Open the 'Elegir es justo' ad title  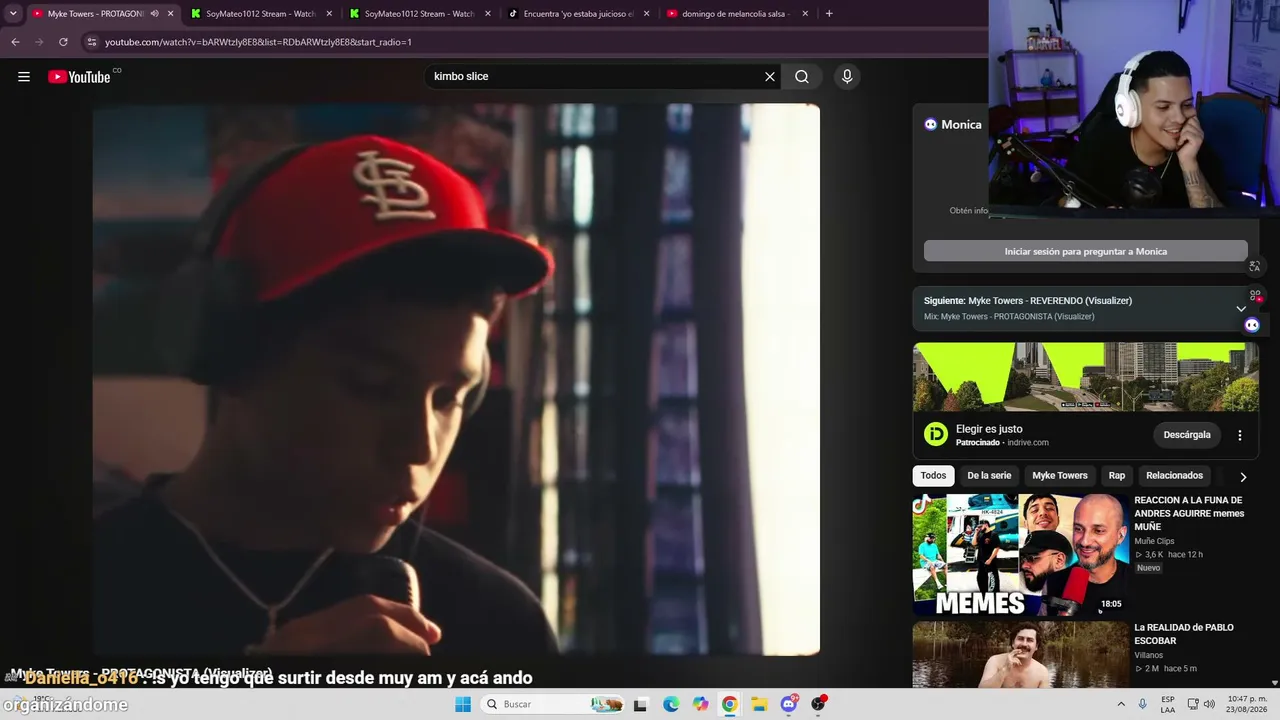pos(989,429)
